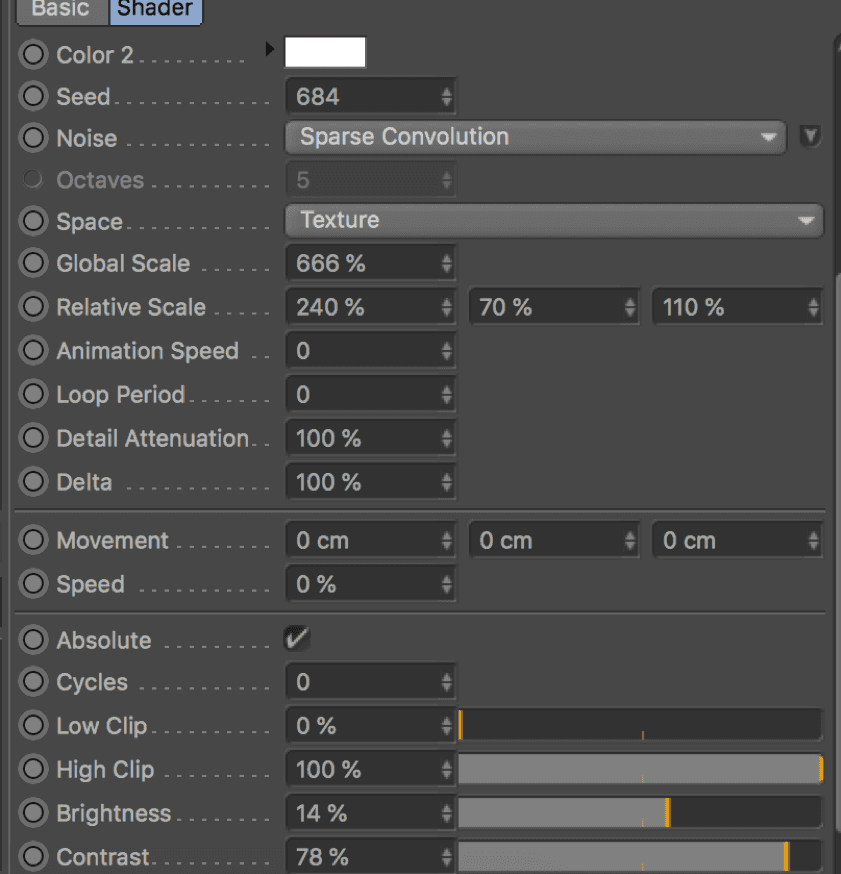This screenshot has width=841, height=874.
Task: Click the Detail Attenuation value field
Action: click(x=362, y=438)
